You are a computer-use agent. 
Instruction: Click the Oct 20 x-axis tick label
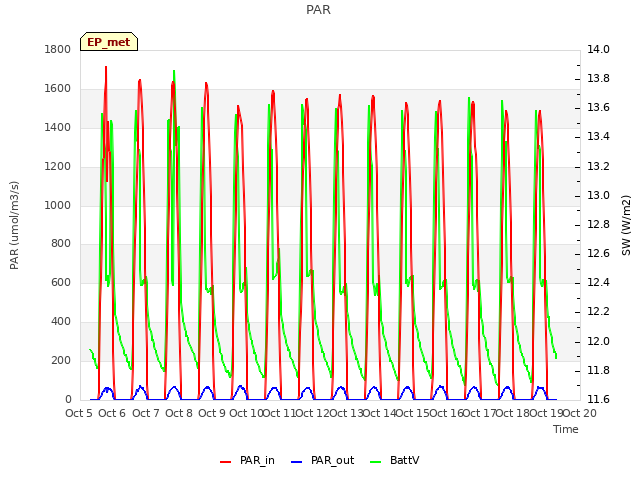[x=580, y=413]
